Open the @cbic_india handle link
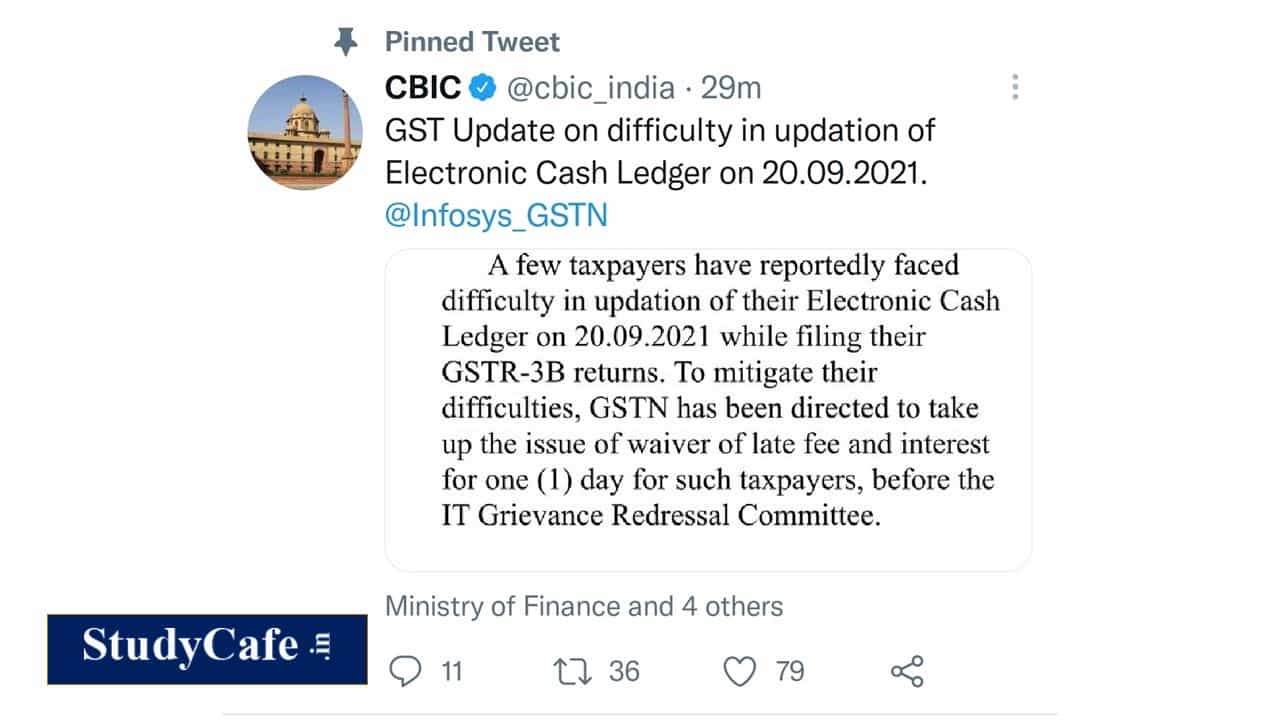The height and width of the screenshot is (720, 1280). pyautogui.click(x=591, y=88)
